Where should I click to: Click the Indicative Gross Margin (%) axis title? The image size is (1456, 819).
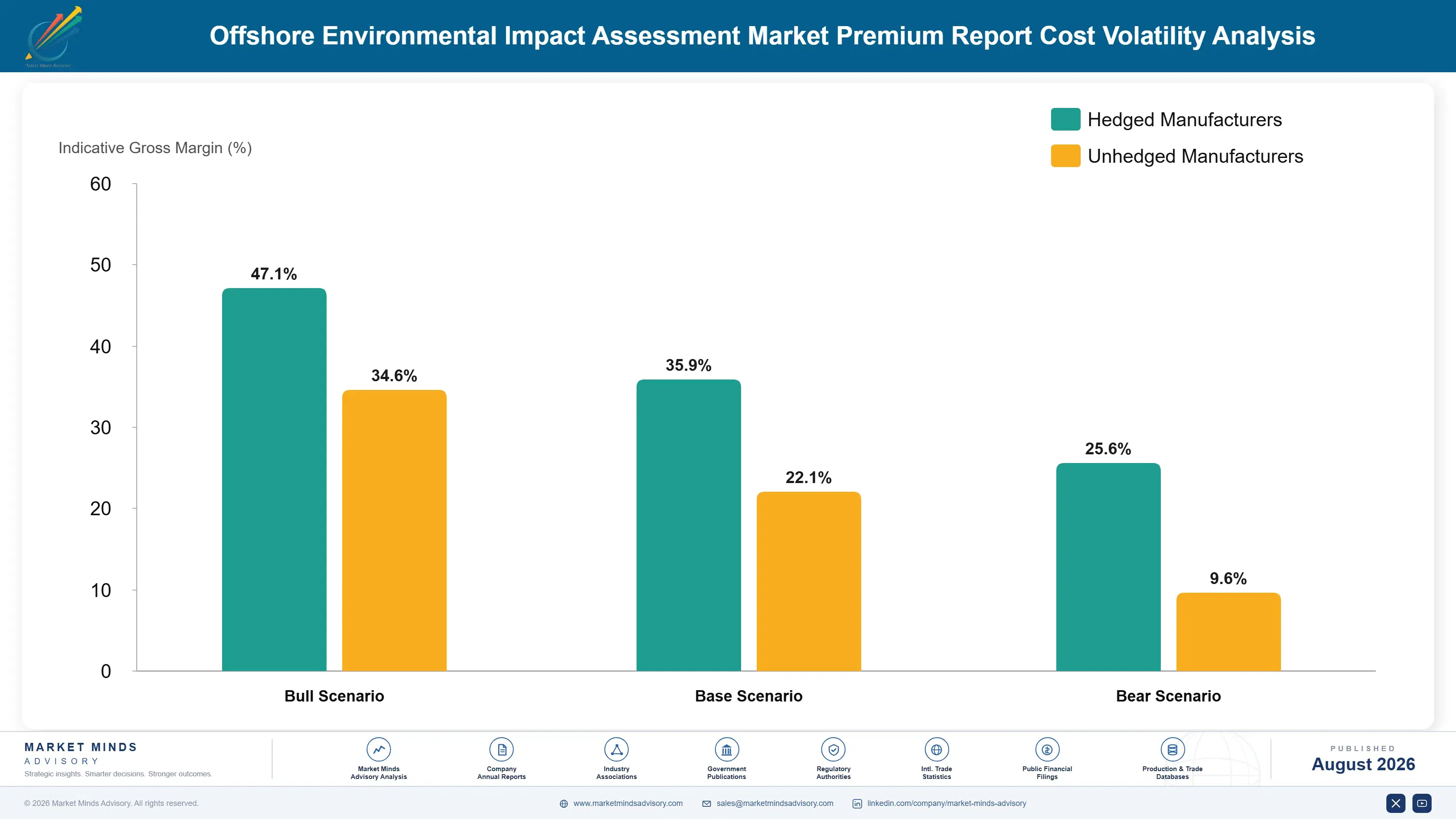tap(155, 148)
